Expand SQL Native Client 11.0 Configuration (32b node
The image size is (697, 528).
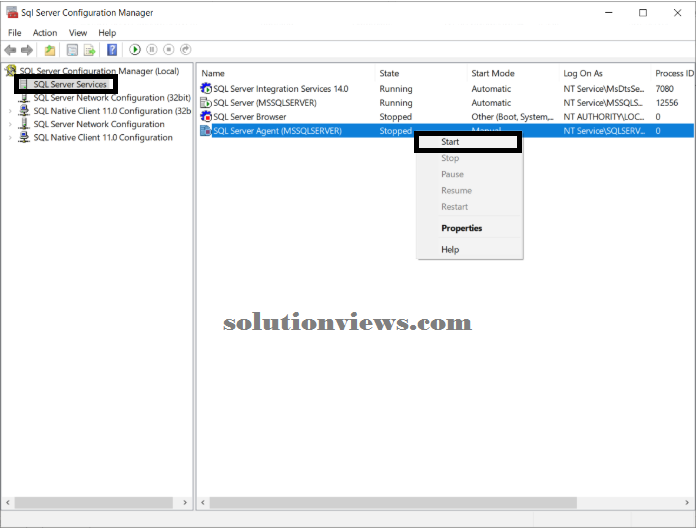pos(10,111)
